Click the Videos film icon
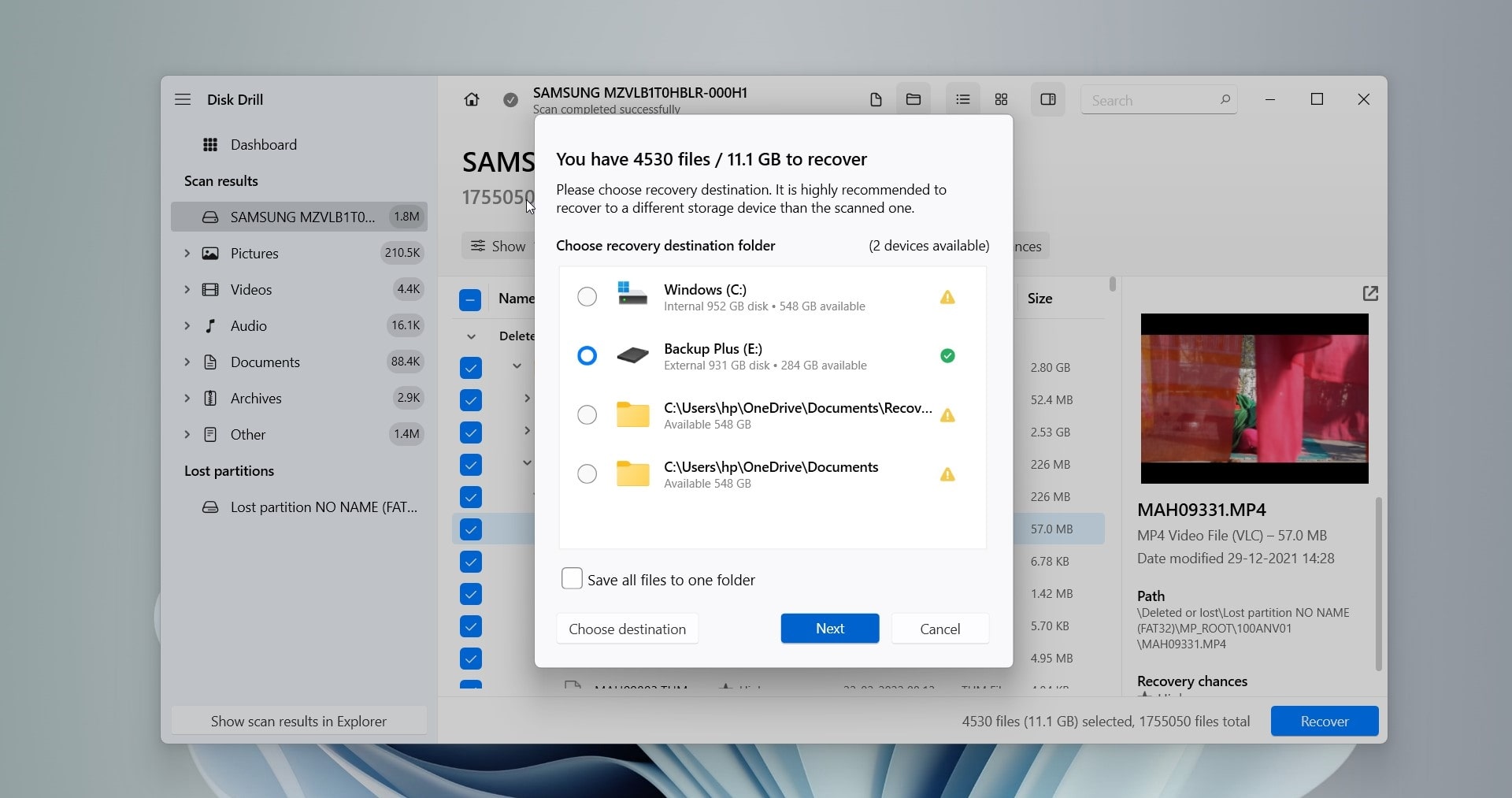 (210, 290)
